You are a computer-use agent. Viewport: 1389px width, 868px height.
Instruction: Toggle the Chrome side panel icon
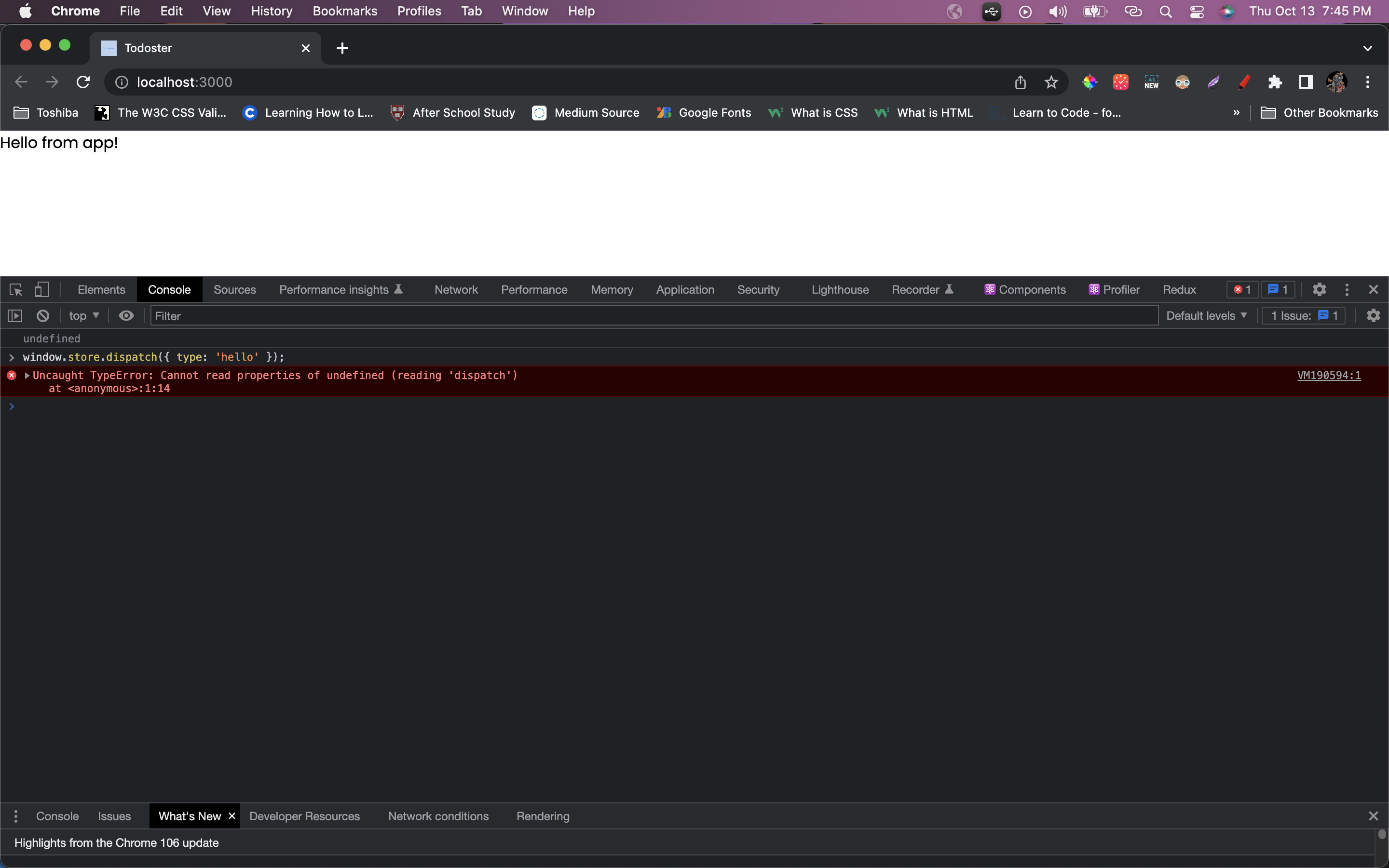click(x=1306, y=82)
